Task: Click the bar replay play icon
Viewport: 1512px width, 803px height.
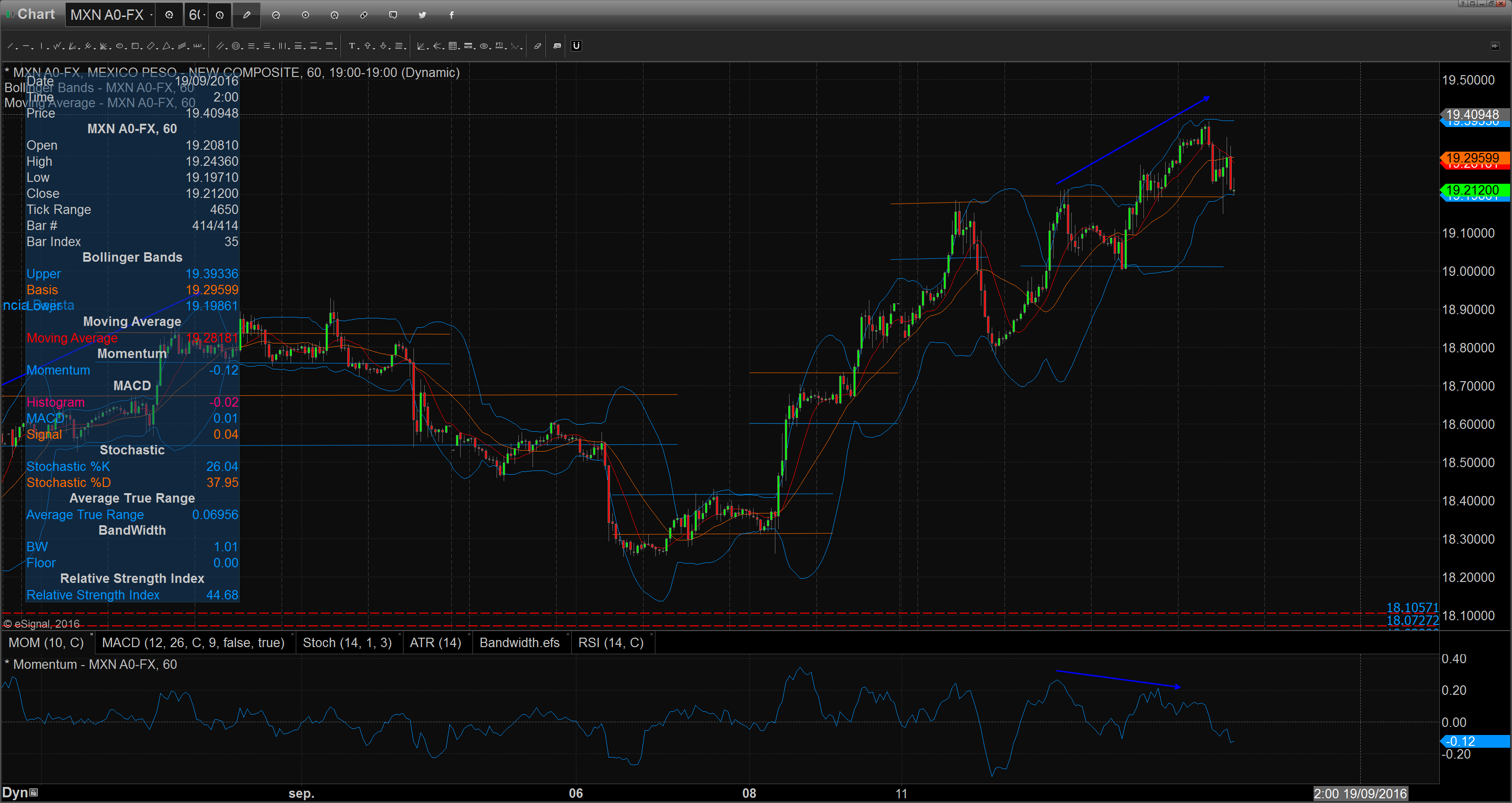Action: [x=305, y=15]
